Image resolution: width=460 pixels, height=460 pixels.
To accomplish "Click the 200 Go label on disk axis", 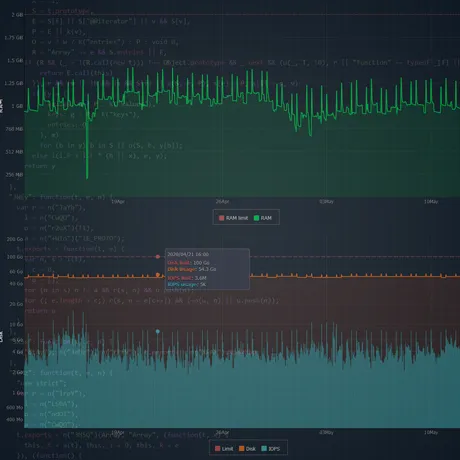I will point(15,239).
